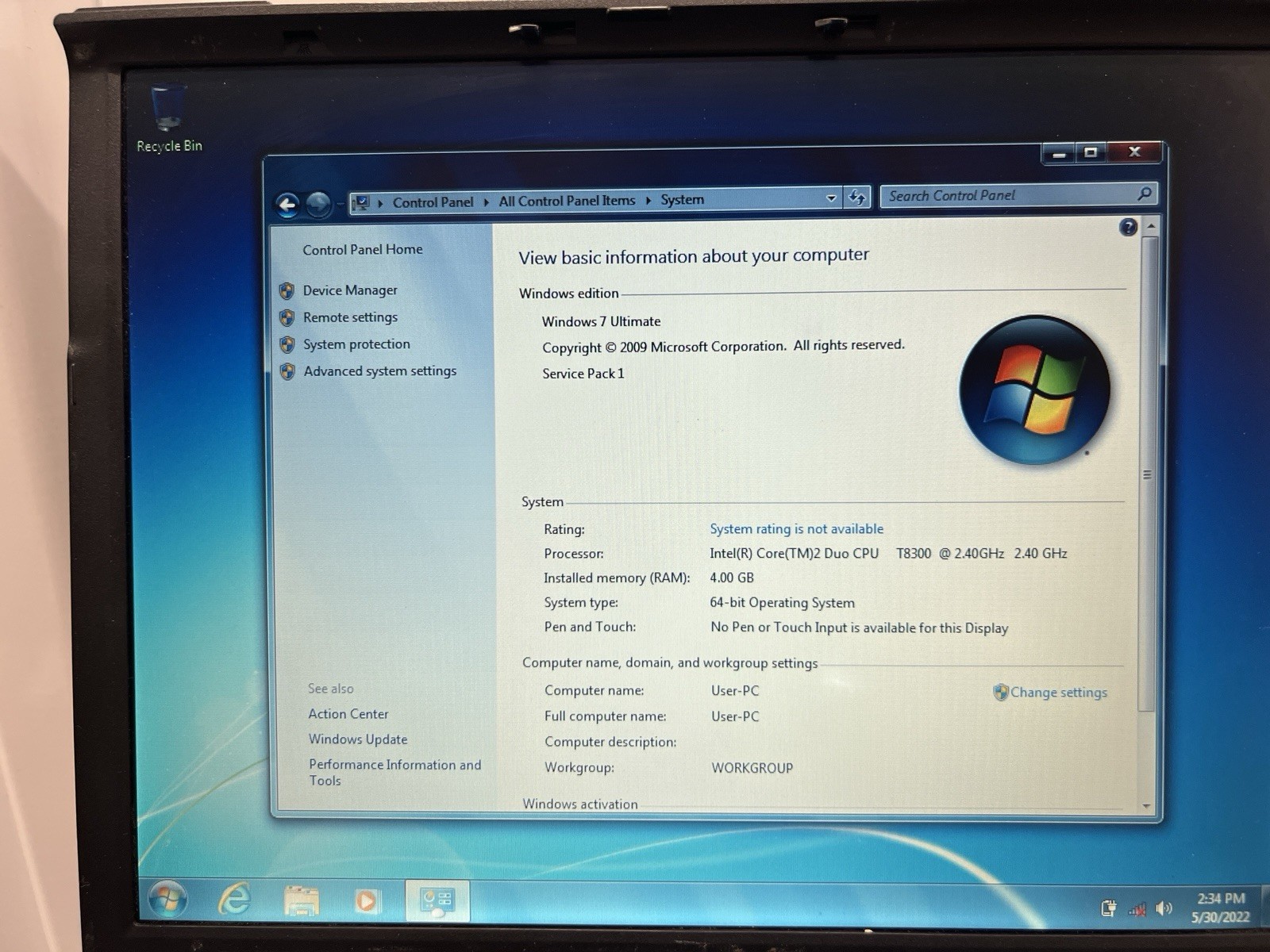Open the Remote settings link
Viewport: 1270px width, 952px height.
tap(350, 317)
